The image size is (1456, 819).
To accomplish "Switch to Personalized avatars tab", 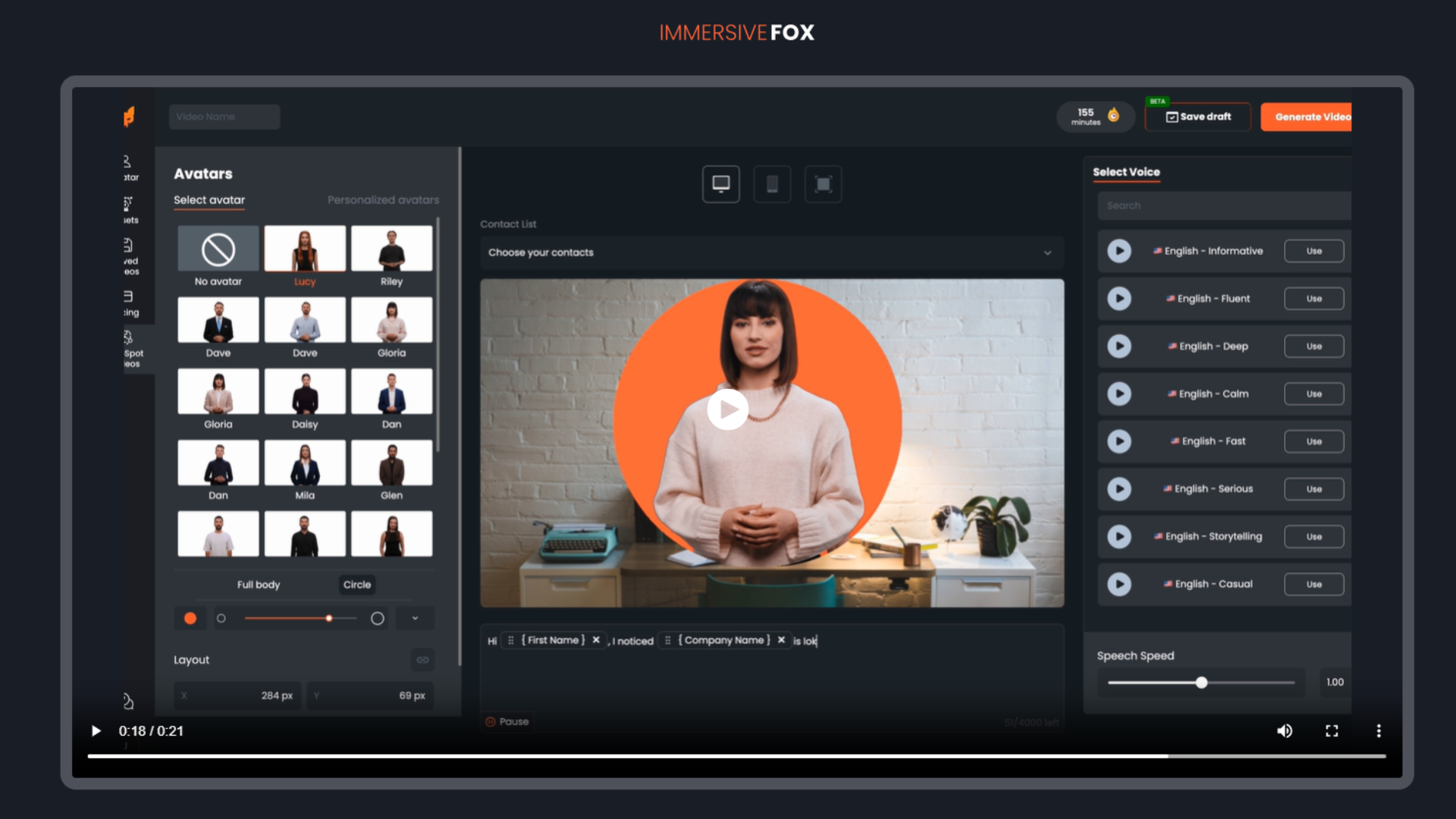I will pyautogui.click(x=383, y=200).
